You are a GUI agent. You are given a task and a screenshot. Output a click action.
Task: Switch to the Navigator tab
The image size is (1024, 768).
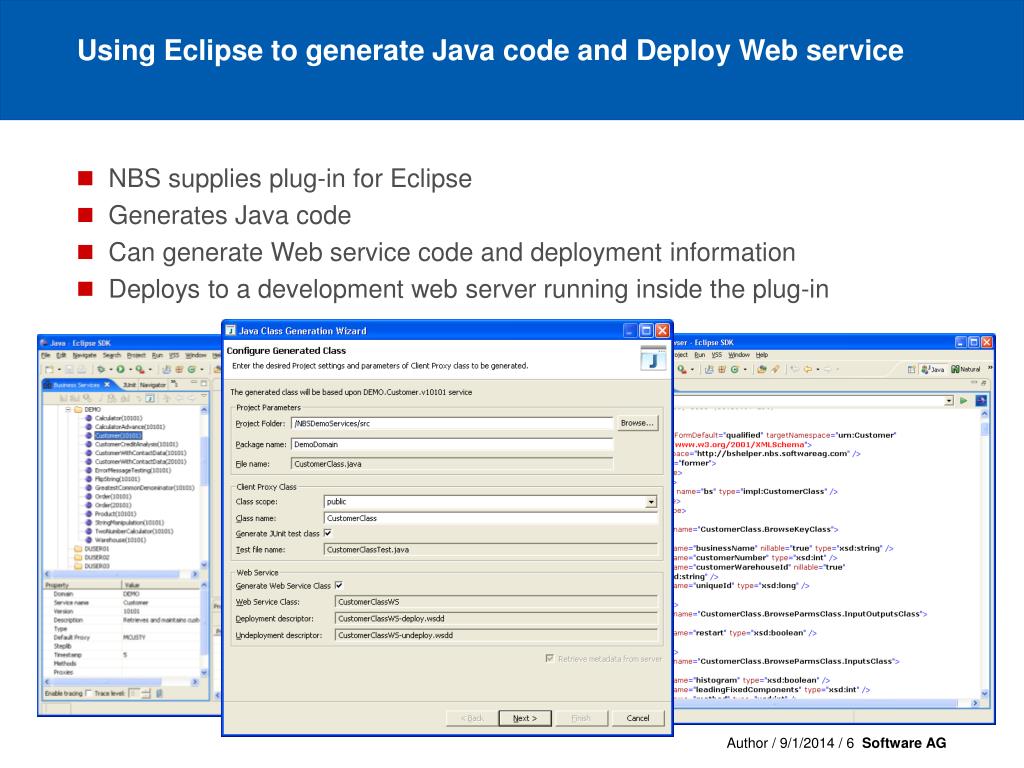click(x=153, y=385)
